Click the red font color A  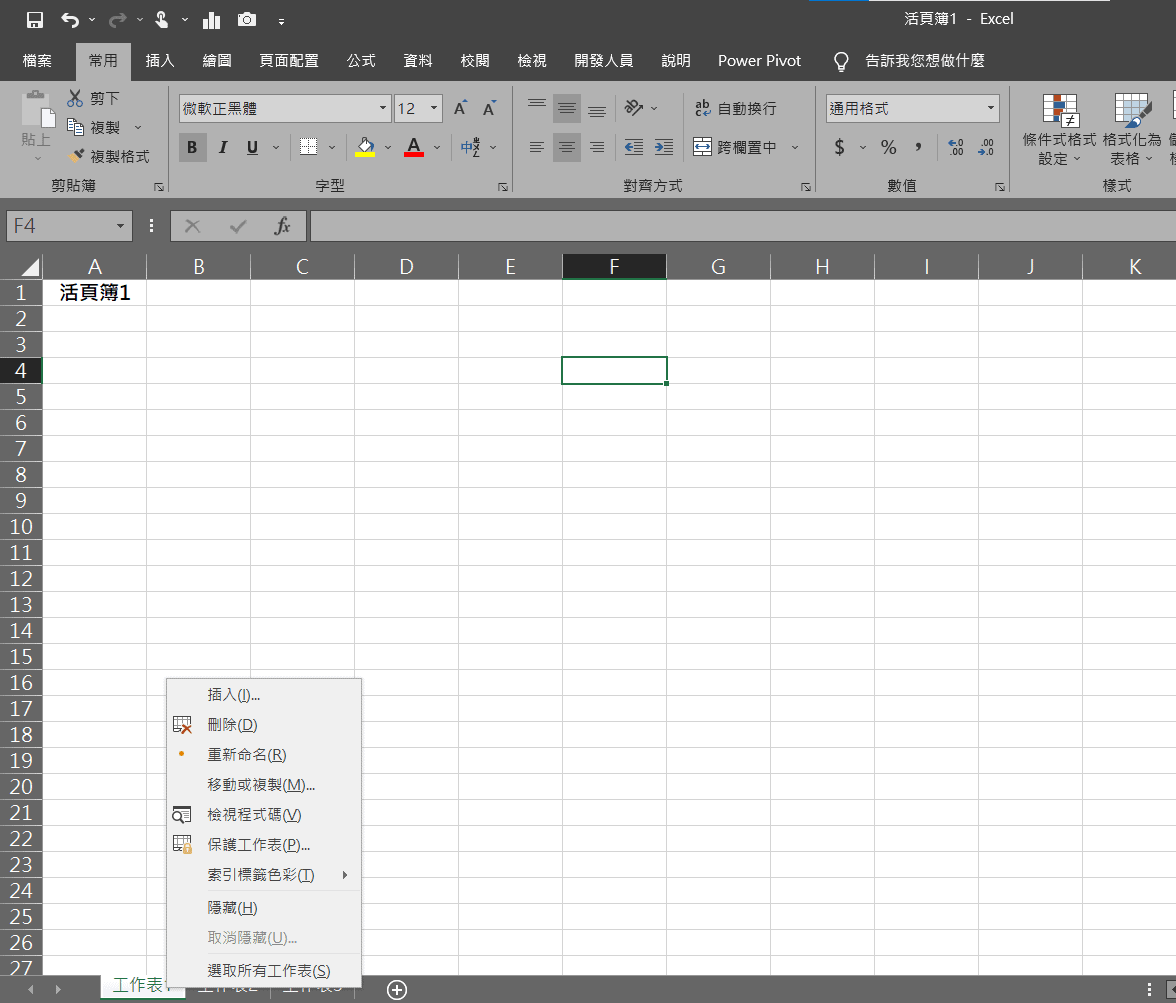[414, 147]
